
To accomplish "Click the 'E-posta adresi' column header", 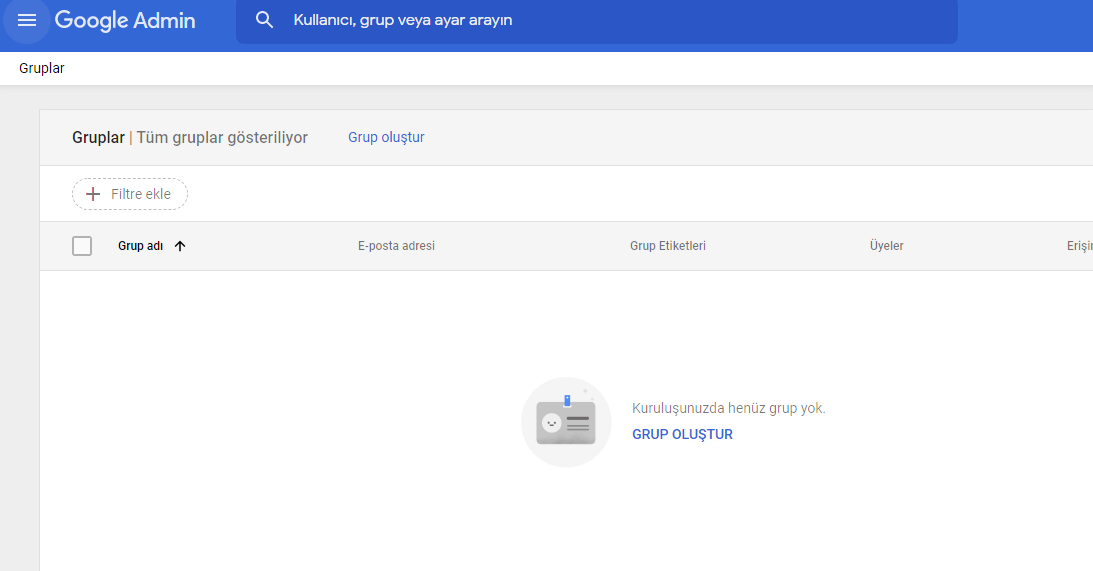I will point(396,246).
